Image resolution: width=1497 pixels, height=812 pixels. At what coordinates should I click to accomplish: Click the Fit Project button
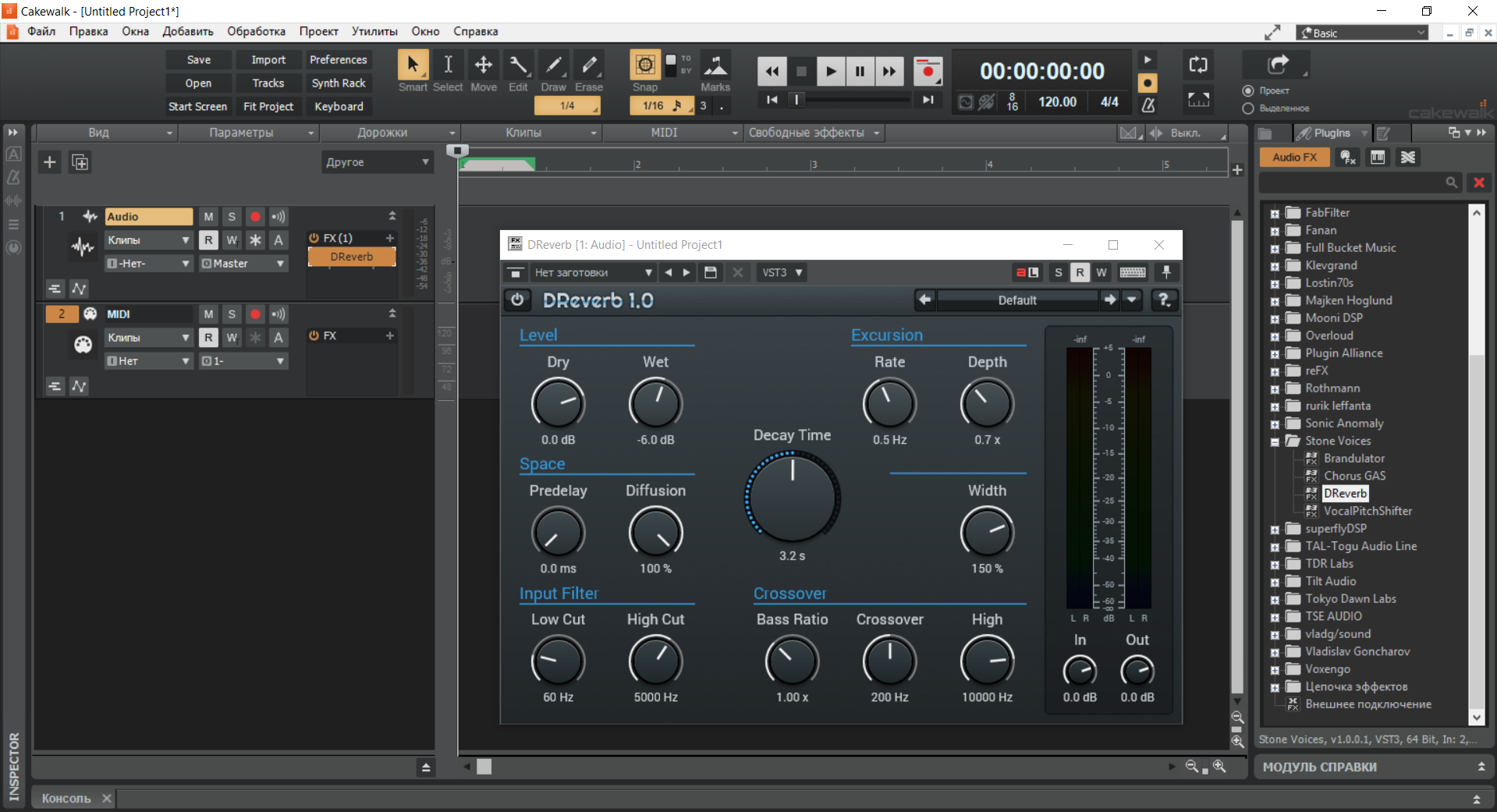pyautogui.click(x=268, y=107)
